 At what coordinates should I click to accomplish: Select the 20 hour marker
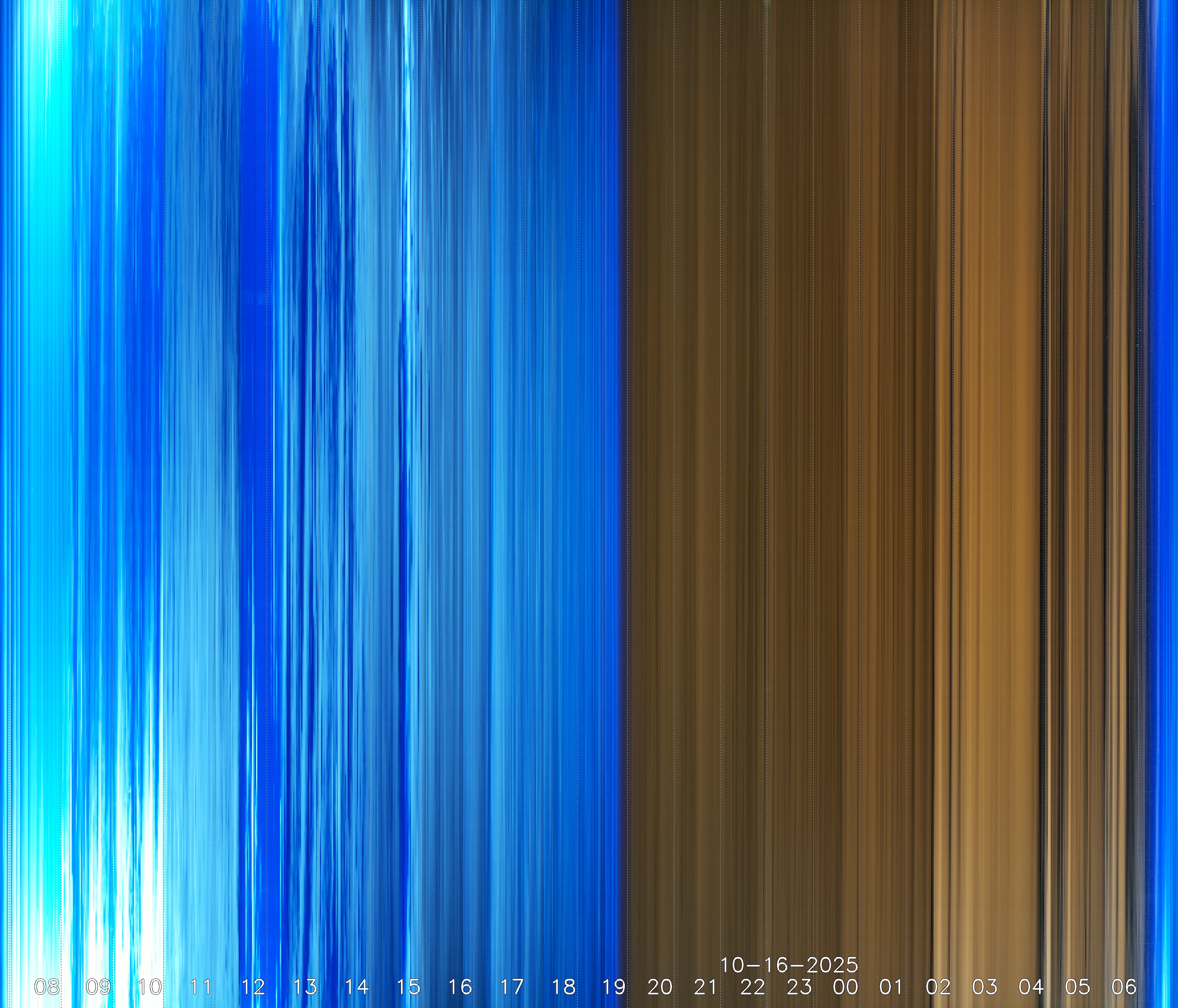(660, 987)
